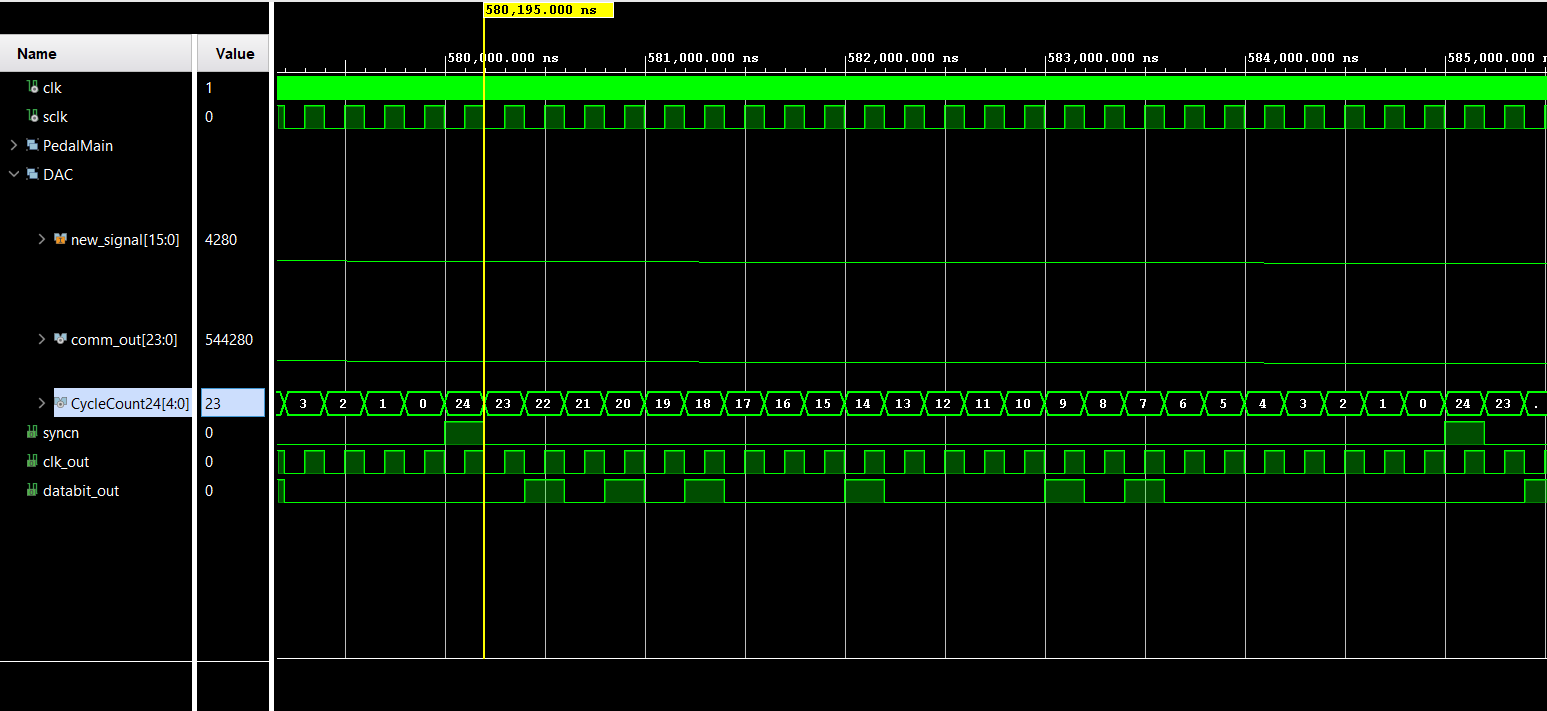Image resolution: width=1547 pixels, height=711 pixels.
Task: Click the databit_out signal icon
Action: tap(32, 491)
